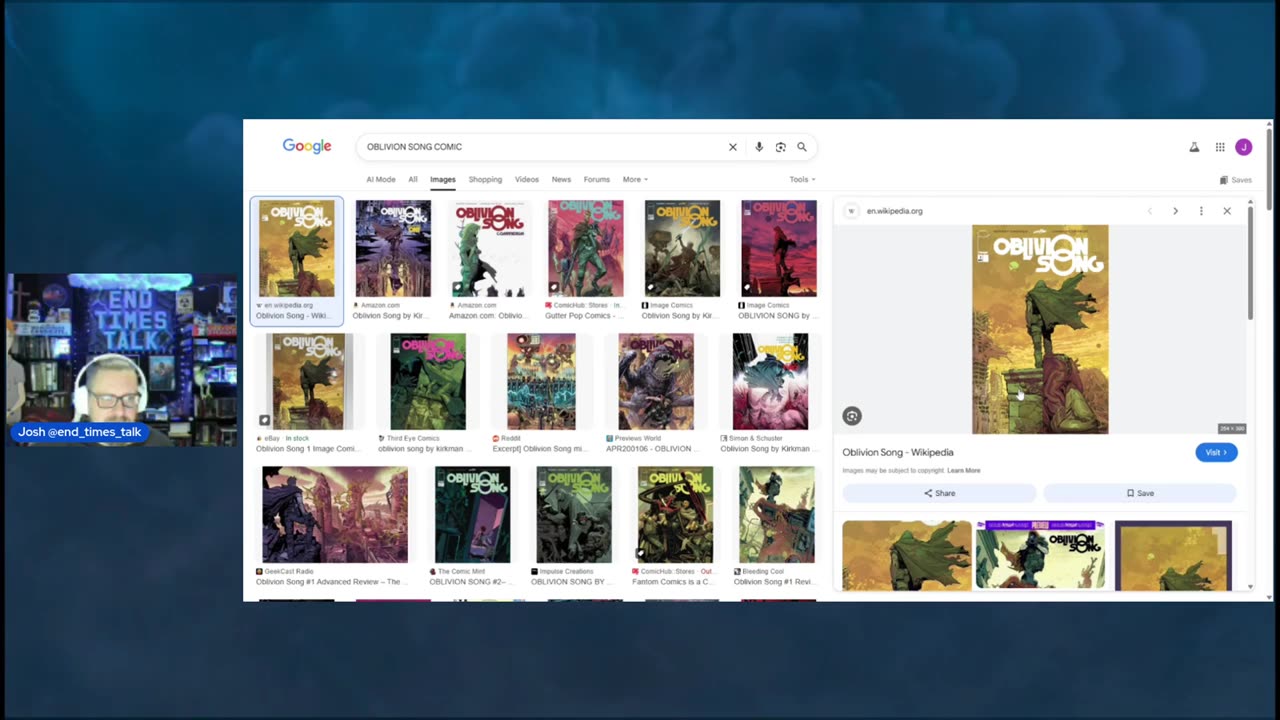Switch to the All results tab
Screen dimensions: 1280x720
click(x=412, y=180)
